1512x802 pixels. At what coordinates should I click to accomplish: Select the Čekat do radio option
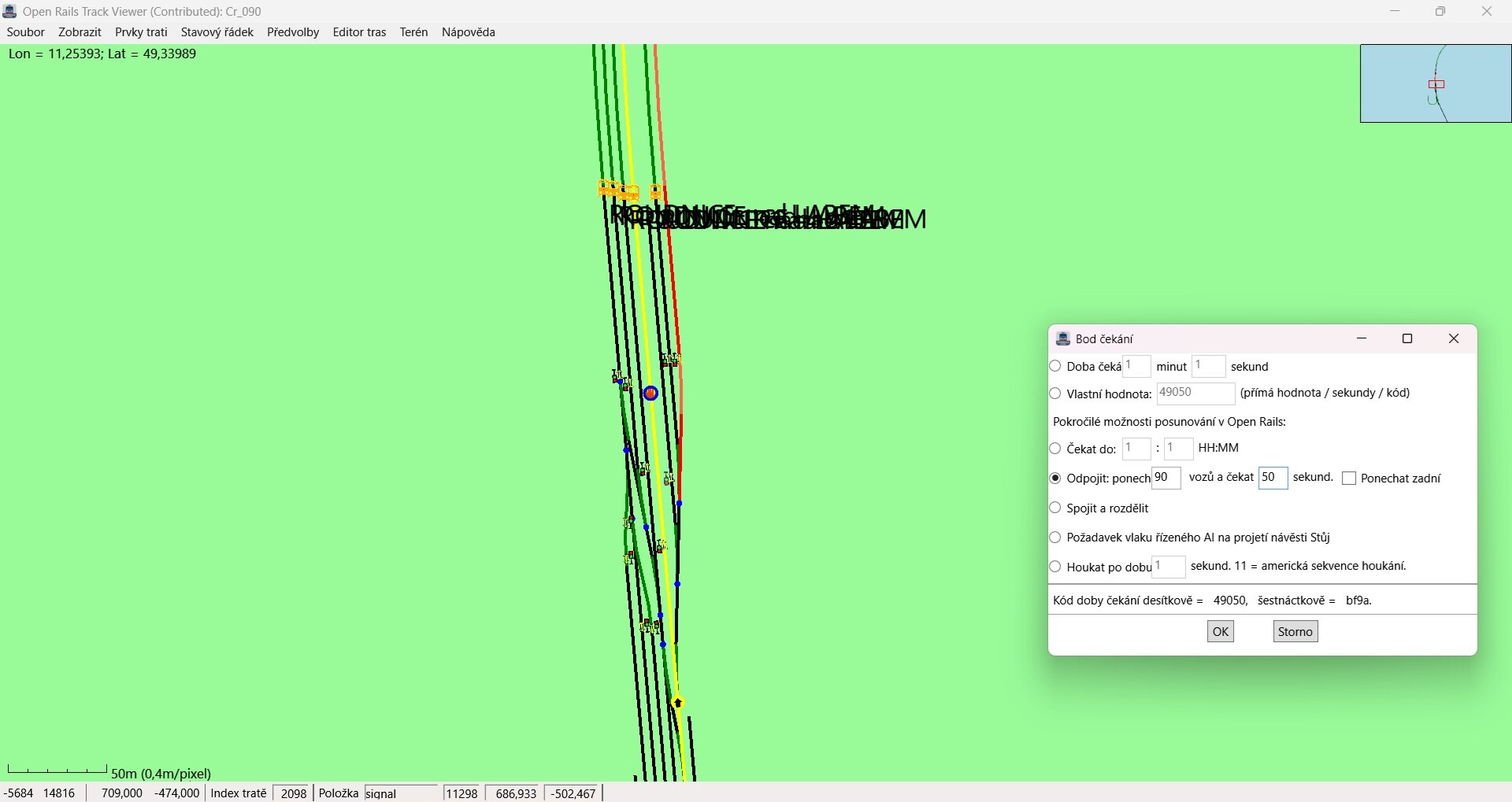pos(1056,449)
